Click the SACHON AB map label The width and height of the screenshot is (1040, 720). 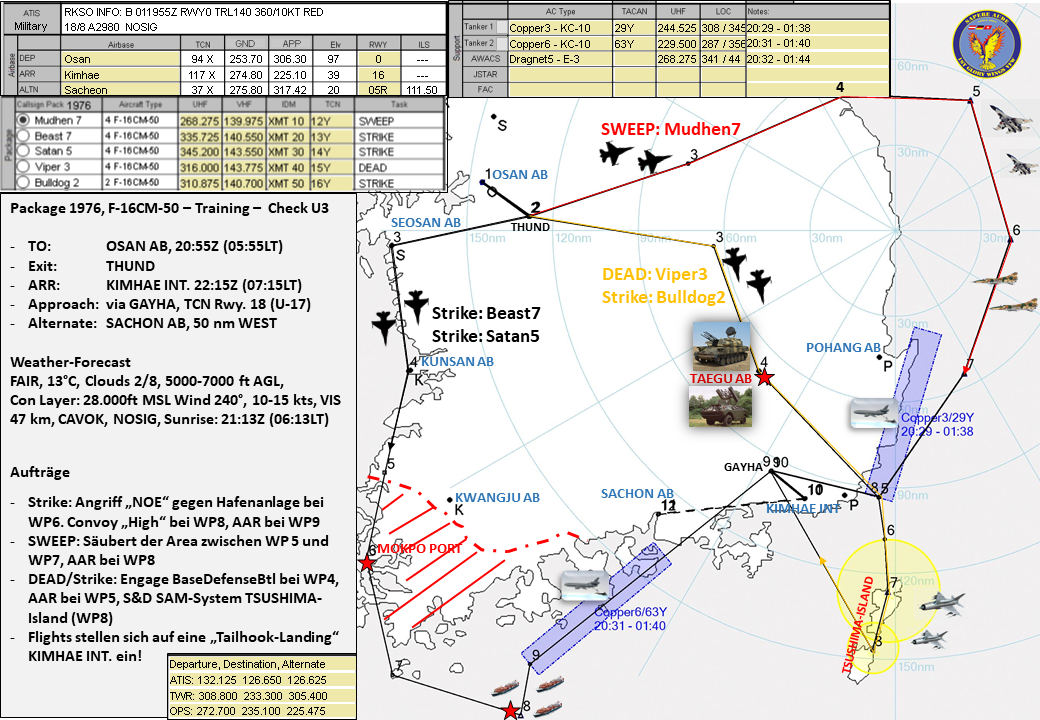(x=637, y=493)
